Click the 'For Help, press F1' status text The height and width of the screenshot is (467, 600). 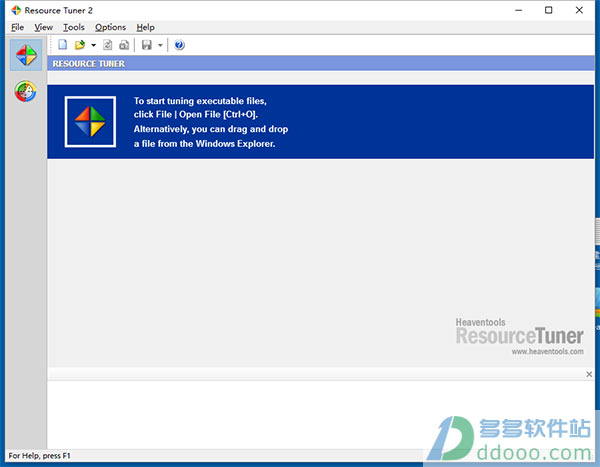tap(39, 456)
